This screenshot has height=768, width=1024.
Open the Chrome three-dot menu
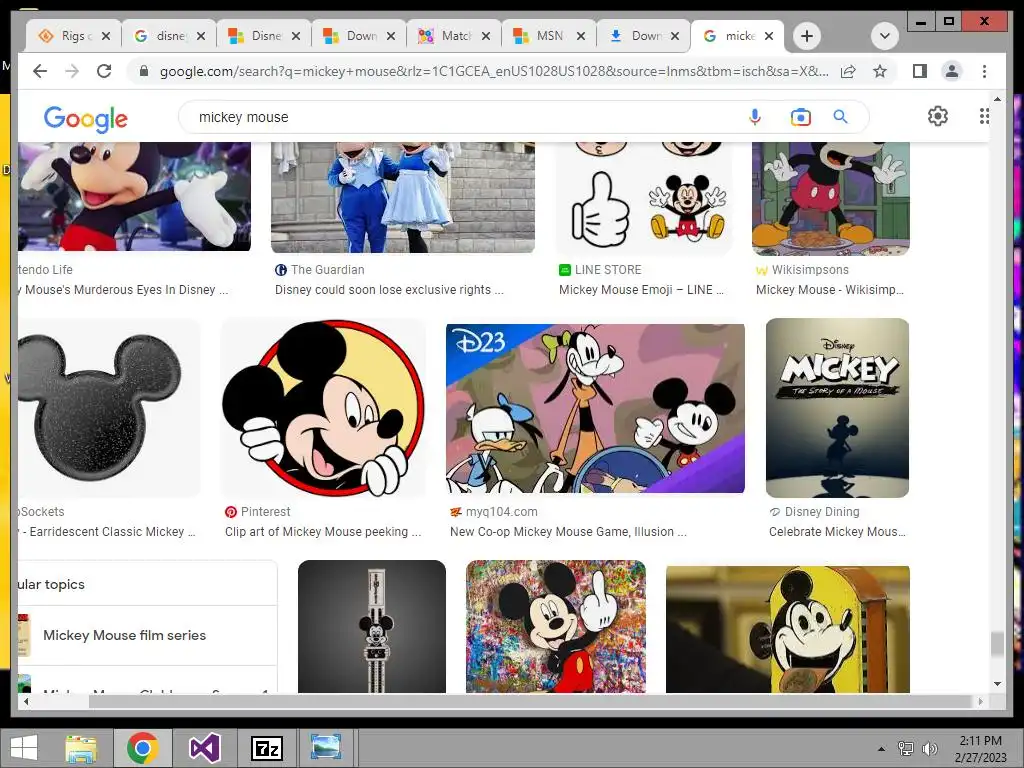pos(984,71)
